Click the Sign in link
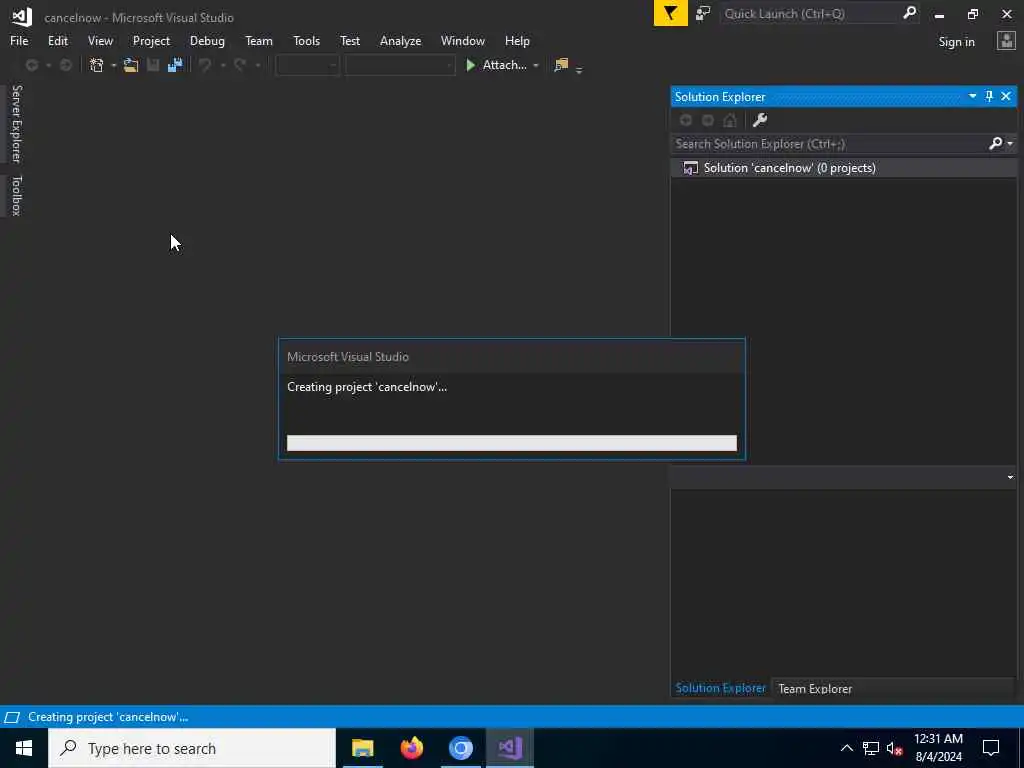This screenshot has height=768, width=1024. coord(956,41)
